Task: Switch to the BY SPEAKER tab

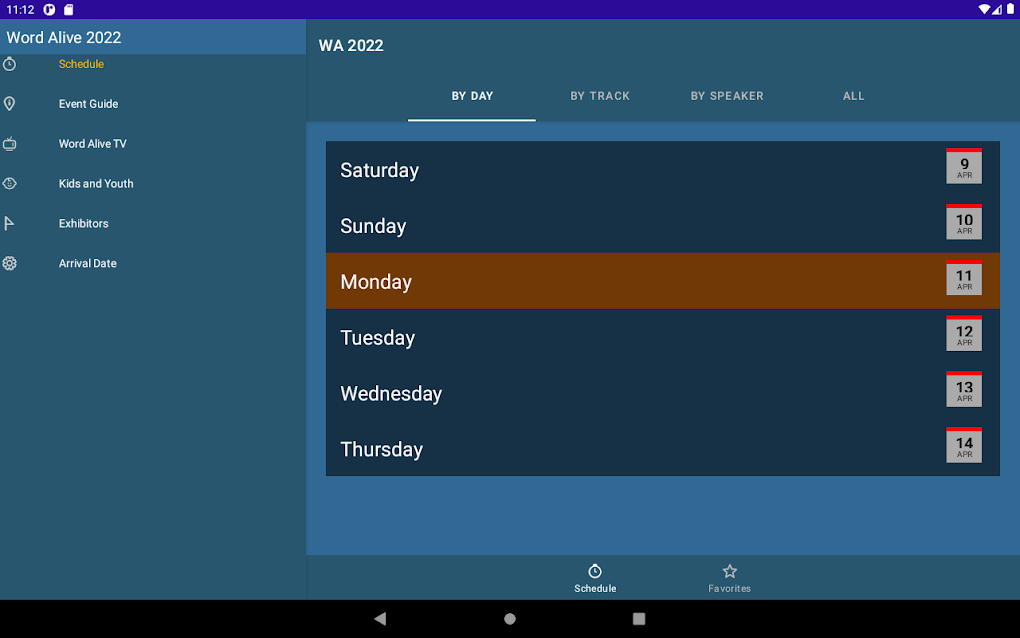Action: pyautogui.click(x=727, y=96)
